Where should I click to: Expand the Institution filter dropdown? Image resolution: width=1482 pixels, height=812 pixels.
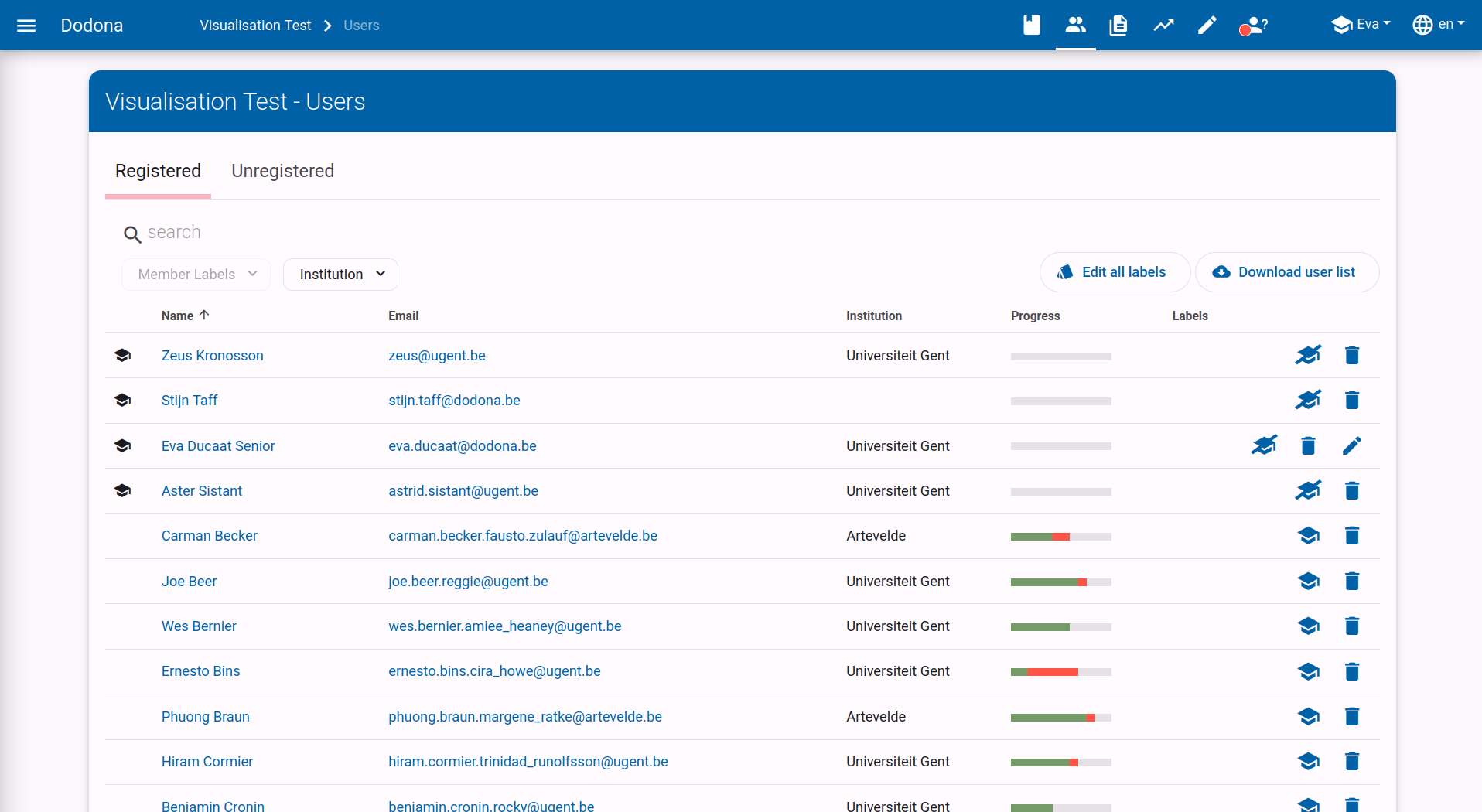(x=340, y=275)
